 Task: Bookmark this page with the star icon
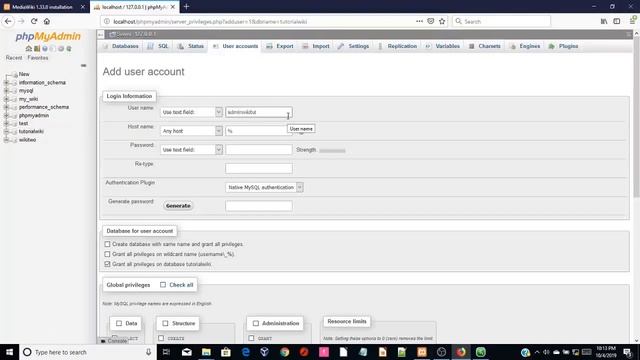[442, 21]
